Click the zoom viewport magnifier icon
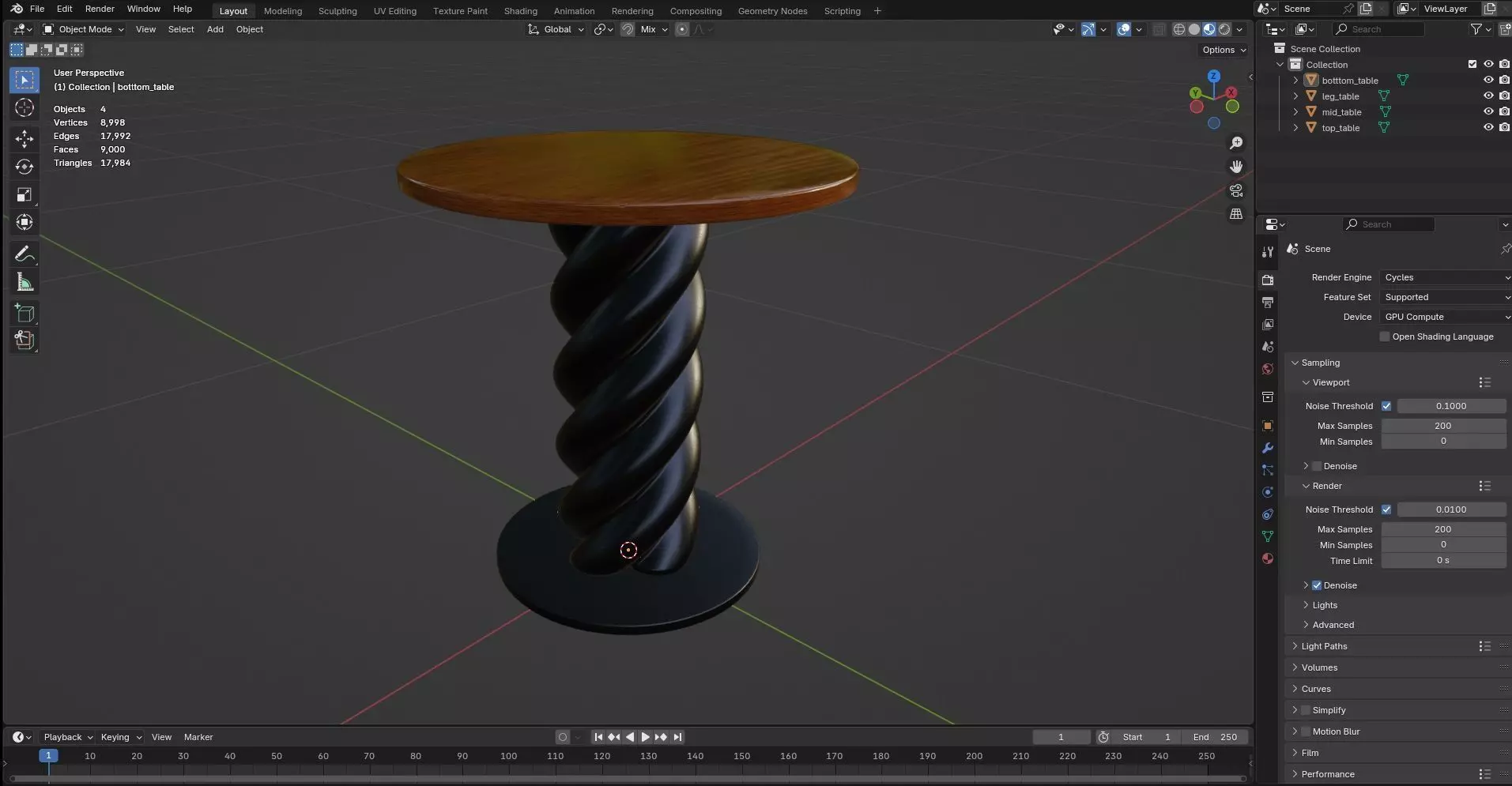 click(1236, 143)
